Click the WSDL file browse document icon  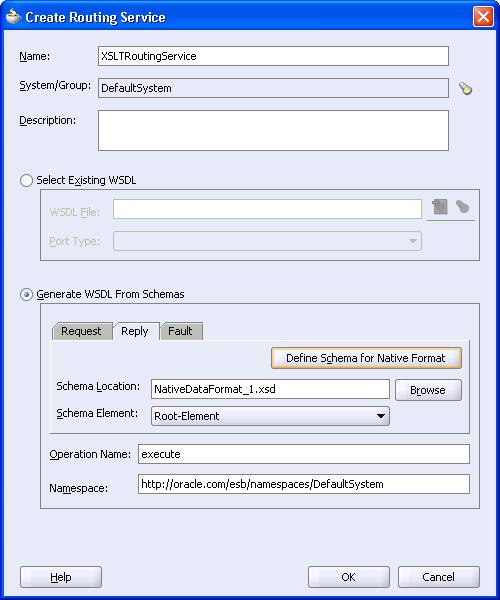(440, 207)
